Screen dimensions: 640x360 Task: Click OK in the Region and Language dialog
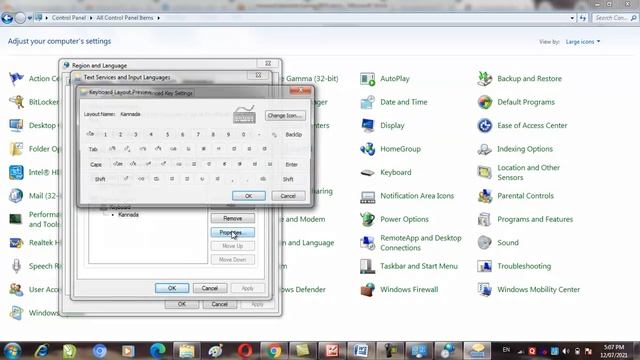point(182,304)
